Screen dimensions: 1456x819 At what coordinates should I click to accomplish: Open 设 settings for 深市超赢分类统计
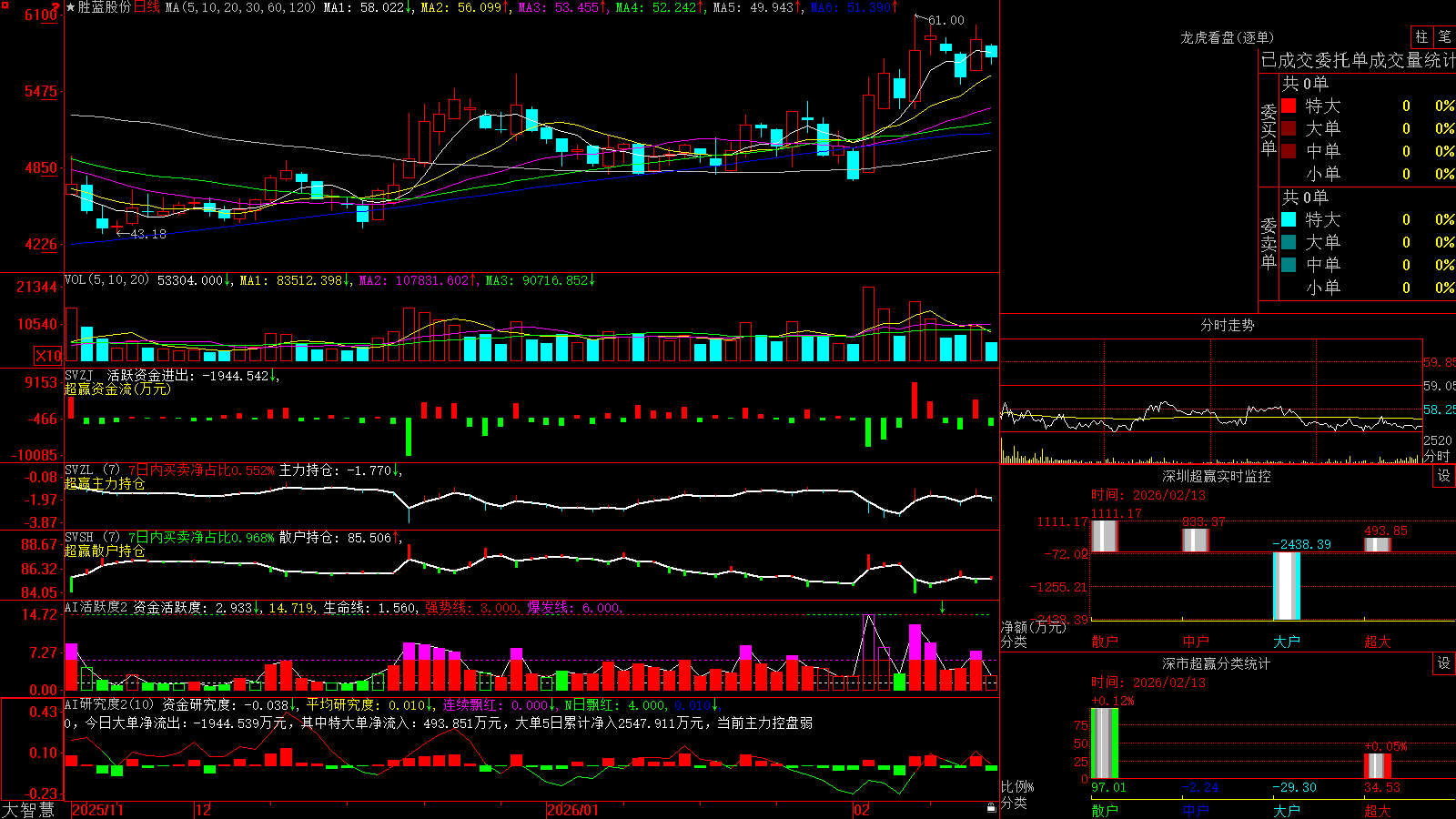coord(1444,663)
